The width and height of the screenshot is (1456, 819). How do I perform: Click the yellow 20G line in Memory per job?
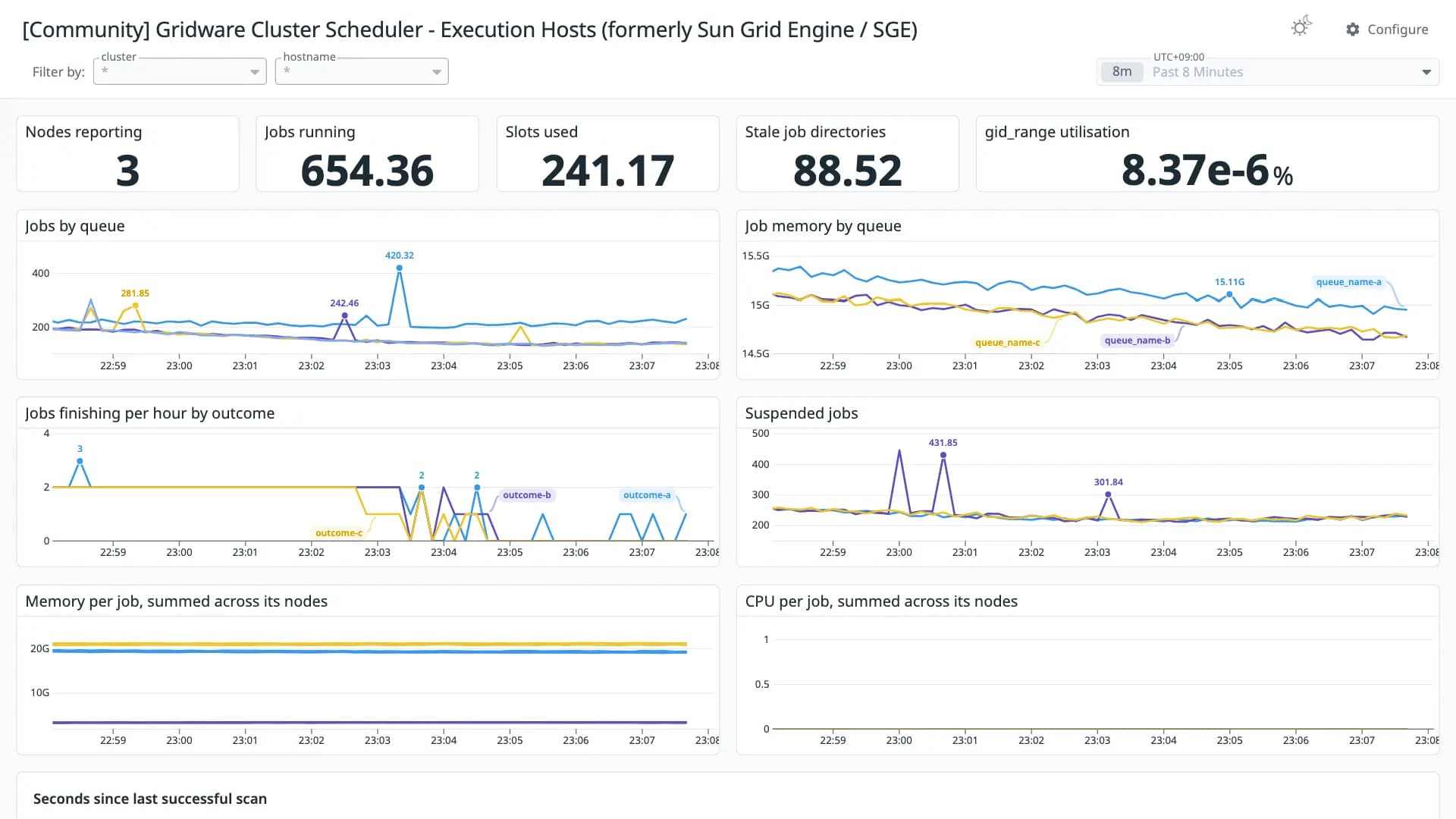pos(369,644)
